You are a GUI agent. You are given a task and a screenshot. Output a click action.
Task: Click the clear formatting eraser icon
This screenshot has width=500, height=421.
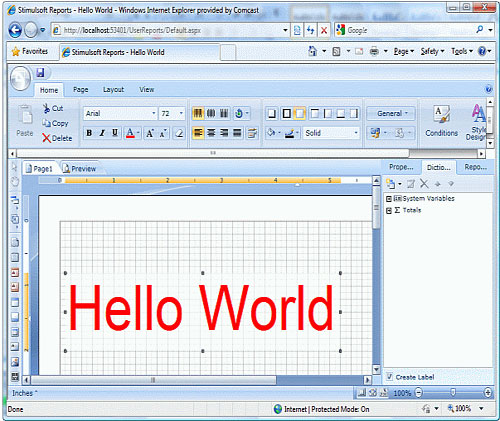coord(179,133)
